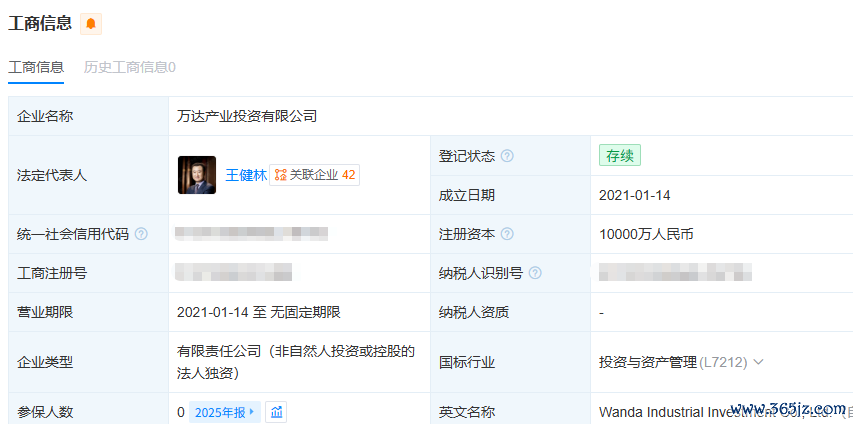Screen dimensions: 853x424
Task: Click the 关联企业 42 button
Action: tap(314, 175)
